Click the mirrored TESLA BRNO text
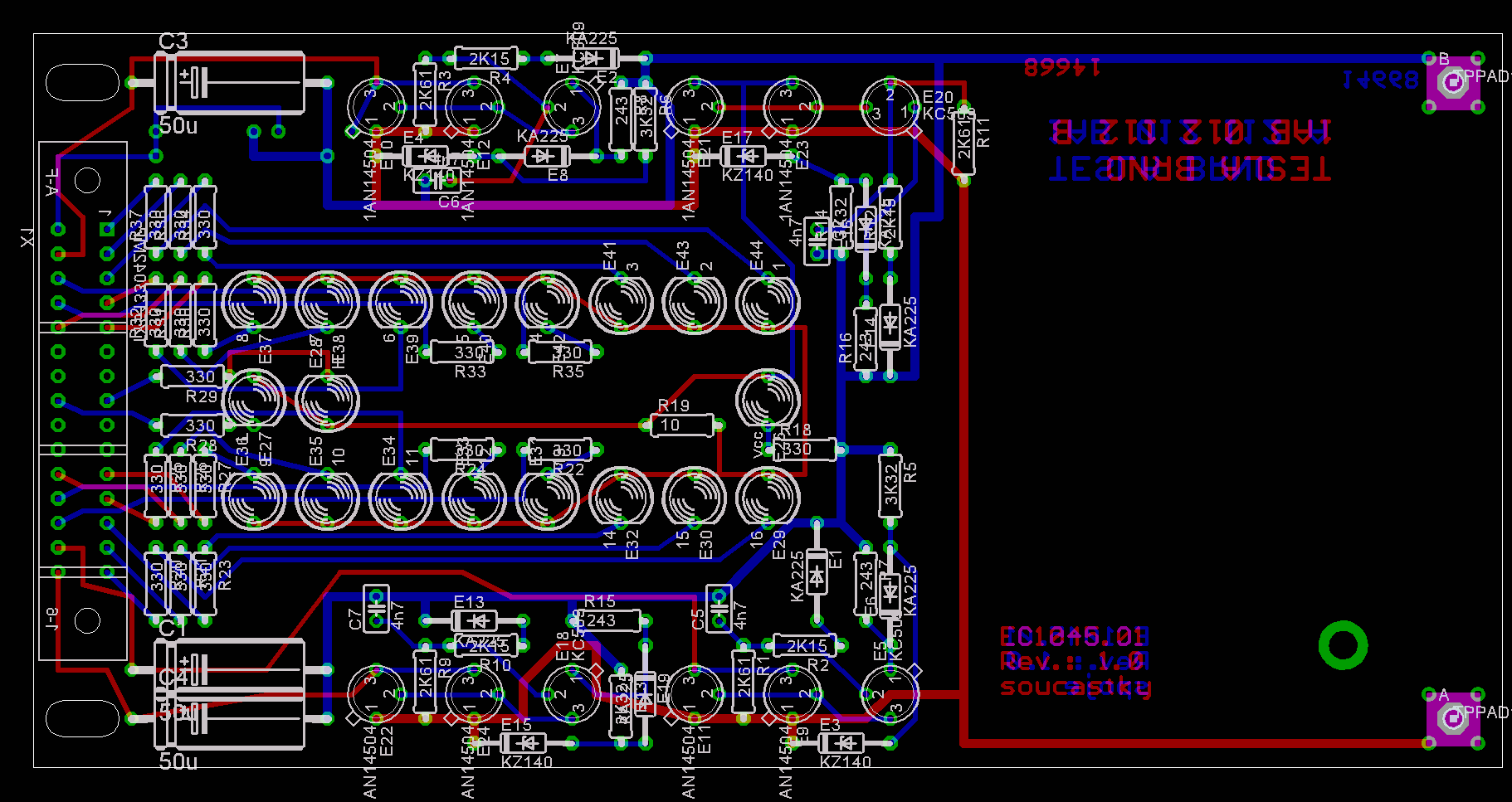1512x802 pixels. [x=1188, y=169]
